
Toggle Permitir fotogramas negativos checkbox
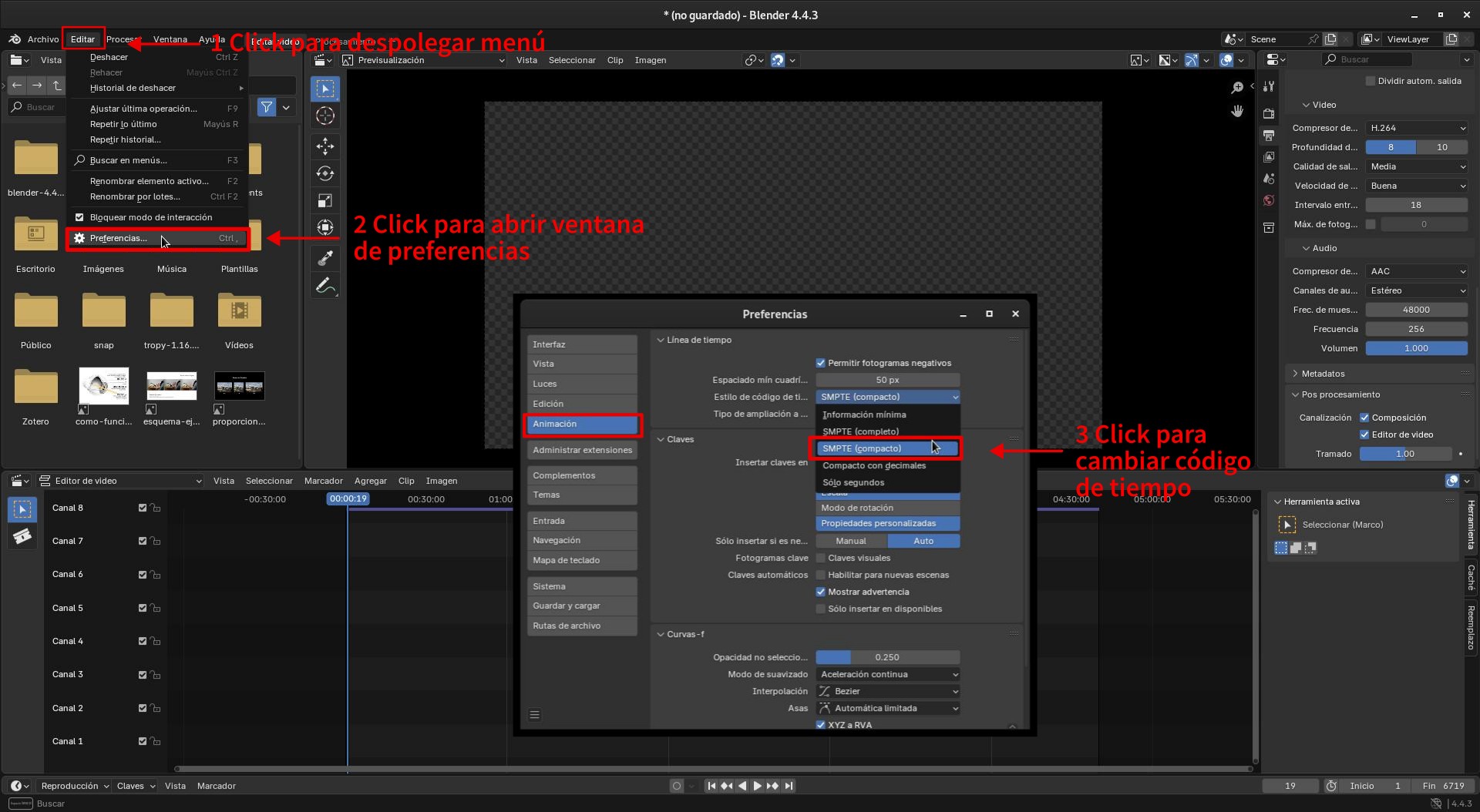[x=821, y=363]
